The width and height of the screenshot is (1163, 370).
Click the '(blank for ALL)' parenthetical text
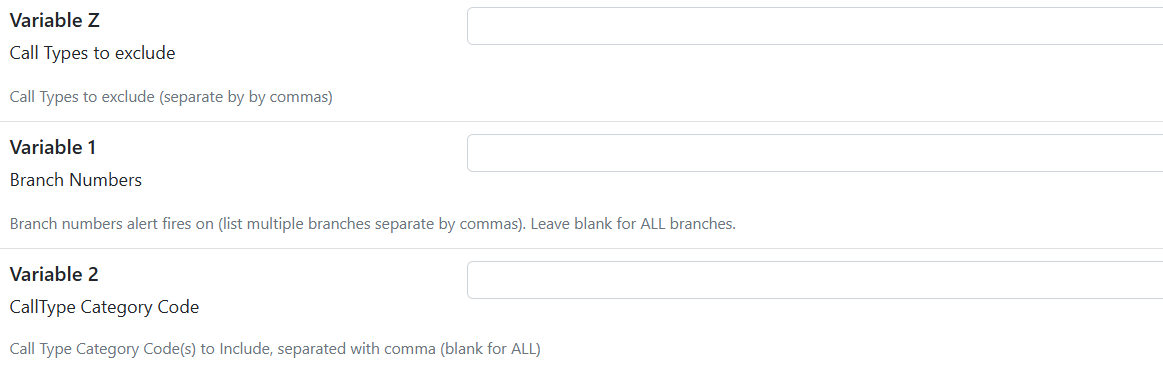click(491, 349)
